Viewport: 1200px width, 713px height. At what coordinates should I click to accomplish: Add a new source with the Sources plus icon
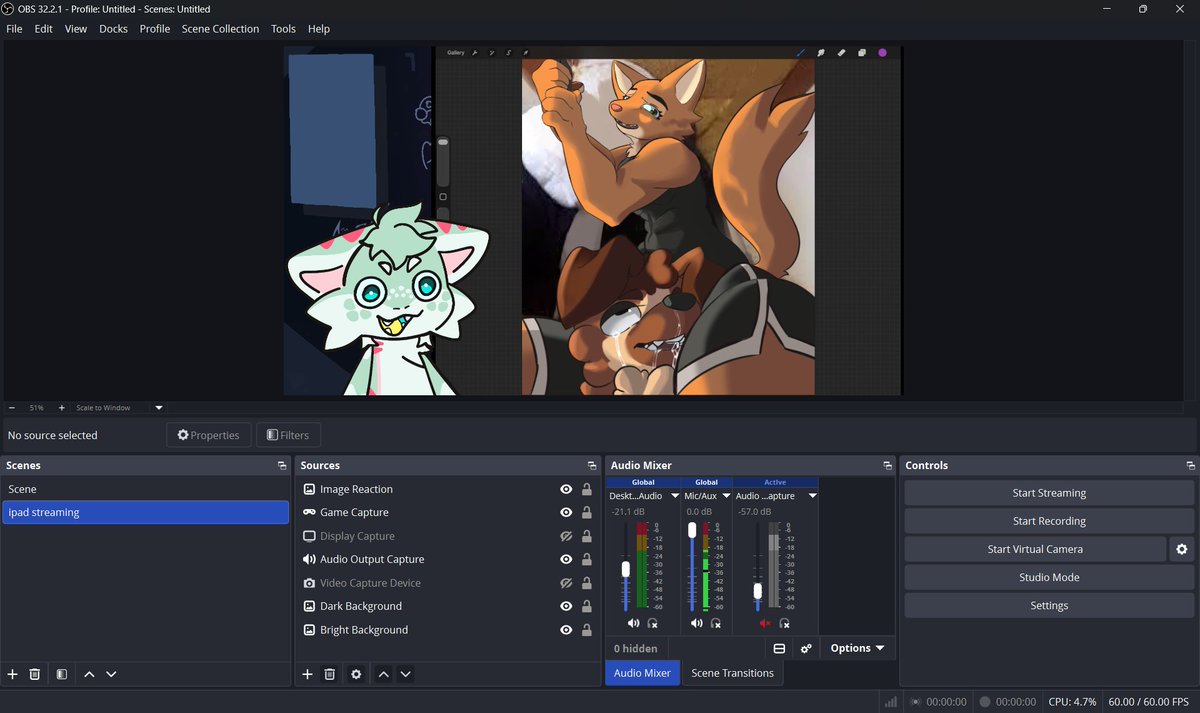(308, 674)
